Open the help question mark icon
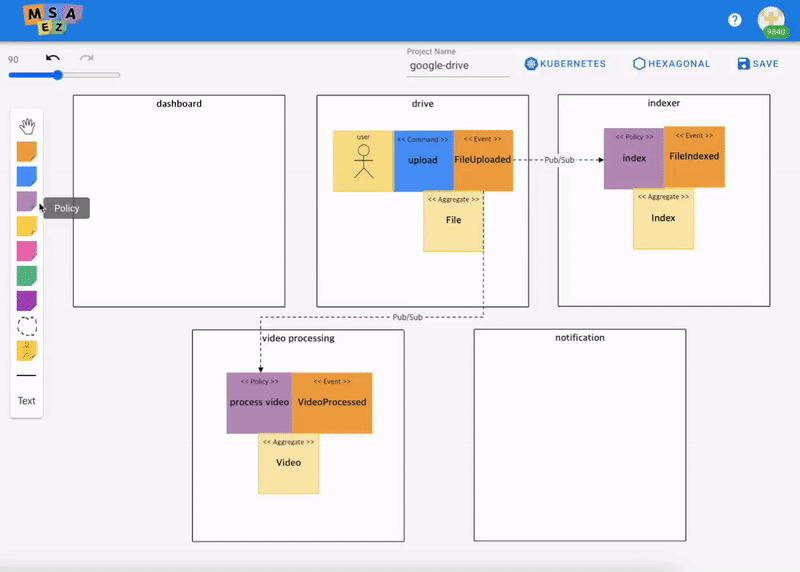The width and height of the screenshot is (800, 572). [x=735, y=20]
